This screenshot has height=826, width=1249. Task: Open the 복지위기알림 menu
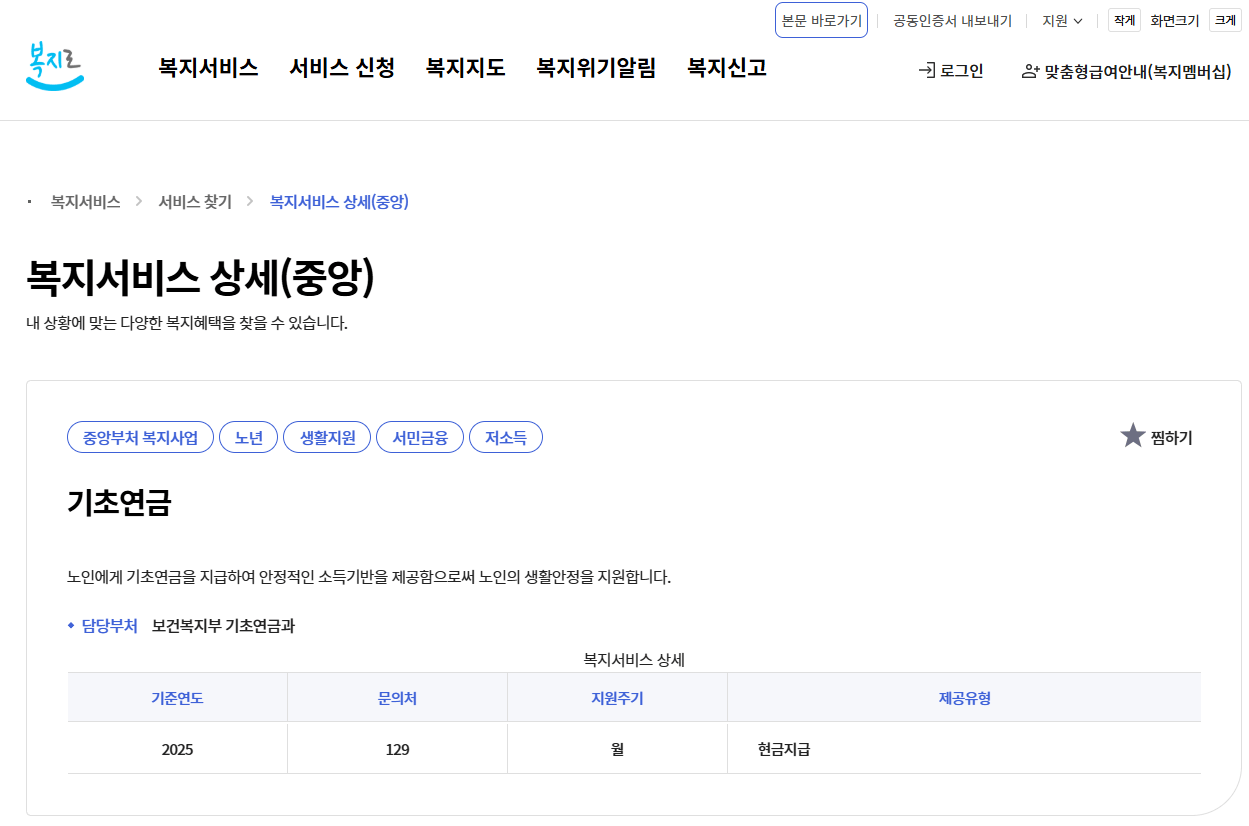point(595,67)
